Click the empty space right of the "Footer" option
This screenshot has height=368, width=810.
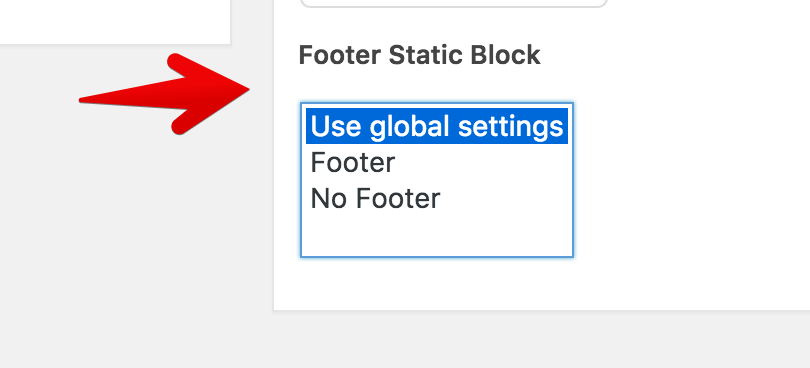pos(481,162)
